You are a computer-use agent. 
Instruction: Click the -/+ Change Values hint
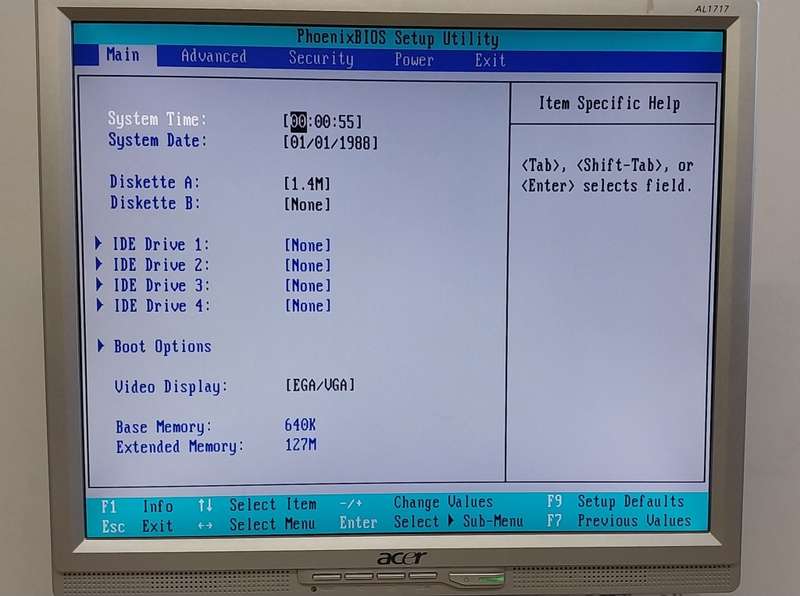(x=416, y=503)
